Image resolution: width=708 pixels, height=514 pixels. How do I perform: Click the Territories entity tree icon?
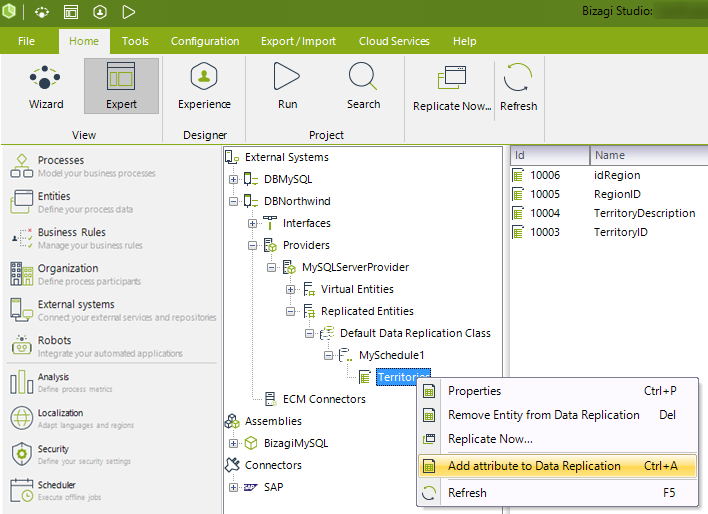point(365,377)
